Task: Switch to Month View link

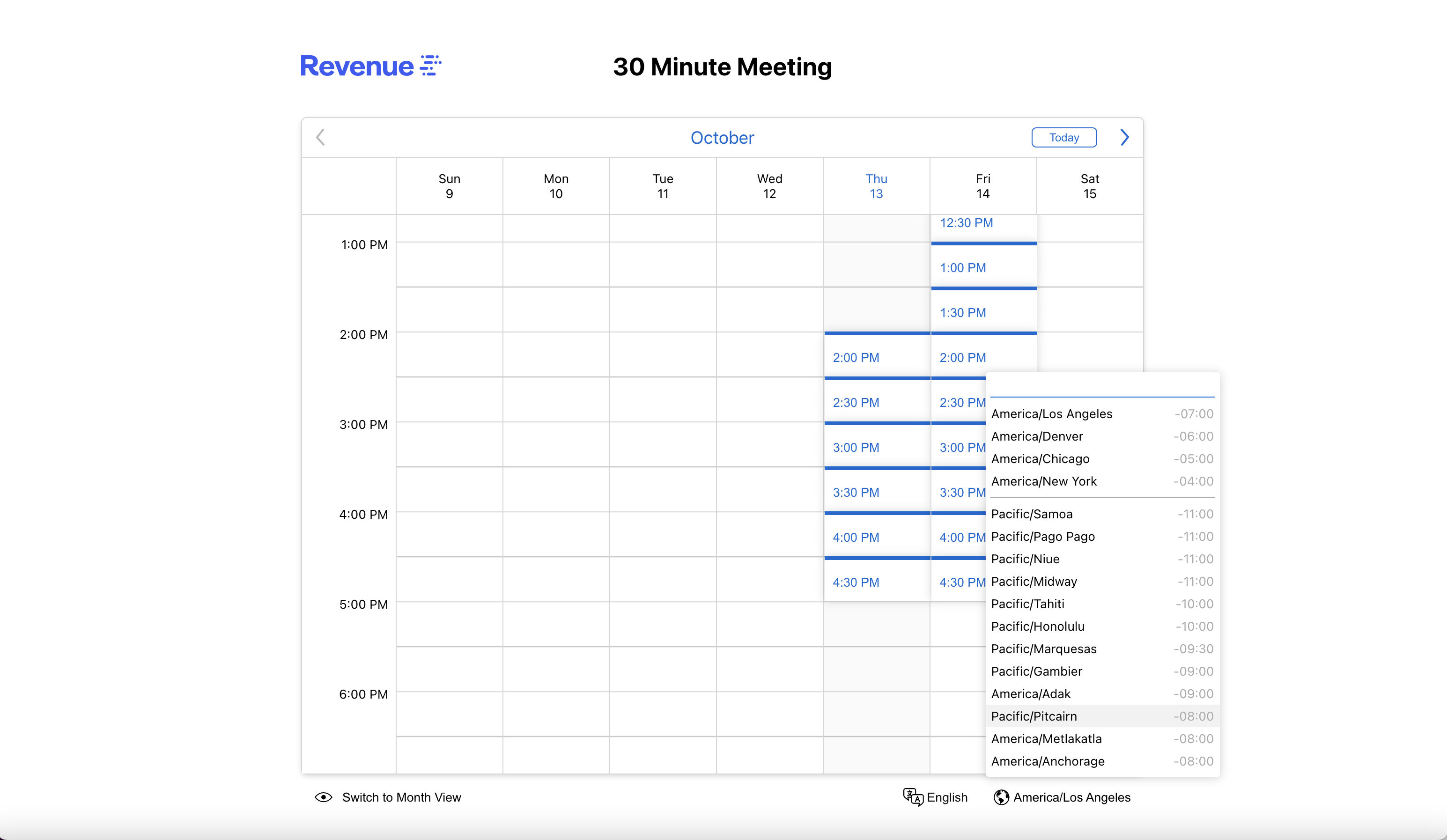Action: 401,797
